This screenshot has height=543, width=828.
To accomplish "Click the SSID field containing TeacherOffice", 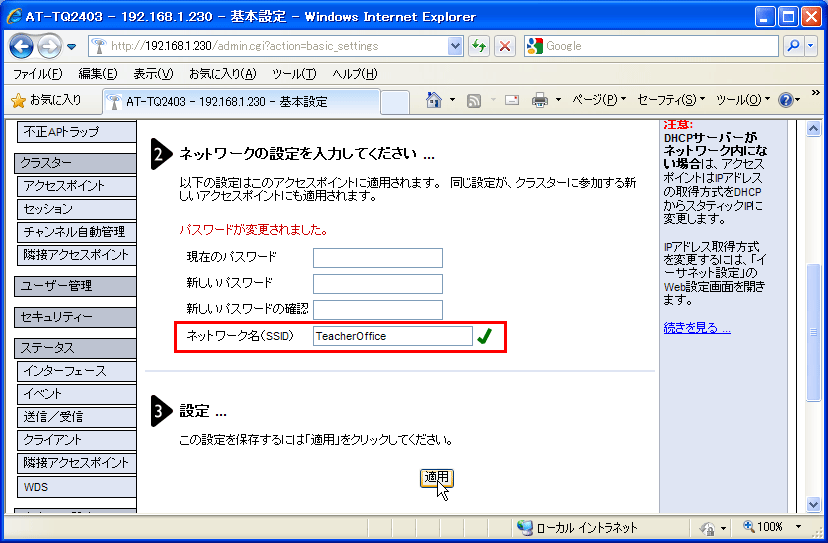I will coord(392,336).
